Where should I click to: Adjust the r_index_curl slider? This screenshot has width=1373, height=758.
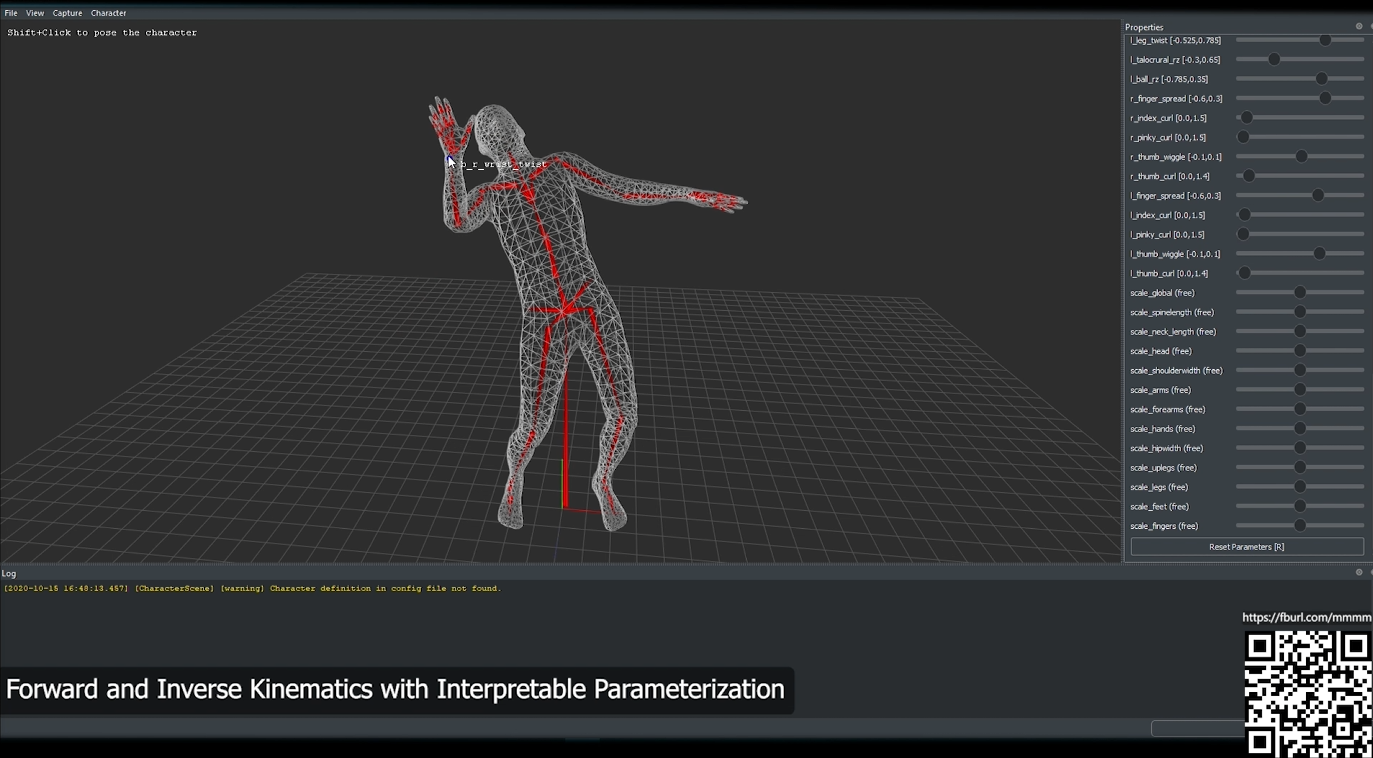pyautogui.click(x=1246, y=117)
